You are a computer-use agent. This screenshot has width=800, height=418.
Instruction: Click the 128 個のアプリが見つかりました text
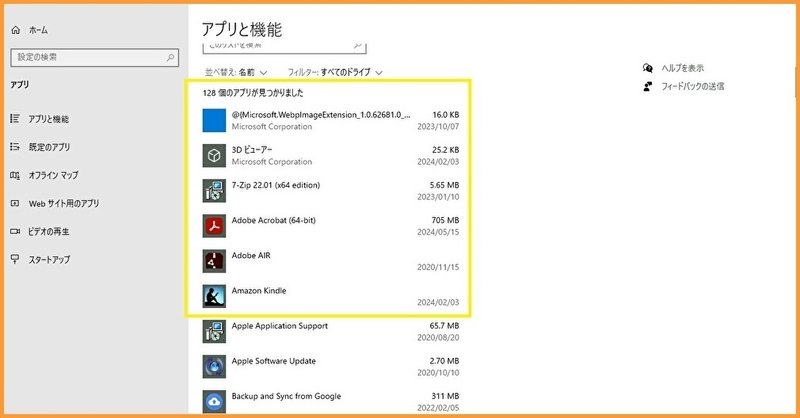[253, 93]
